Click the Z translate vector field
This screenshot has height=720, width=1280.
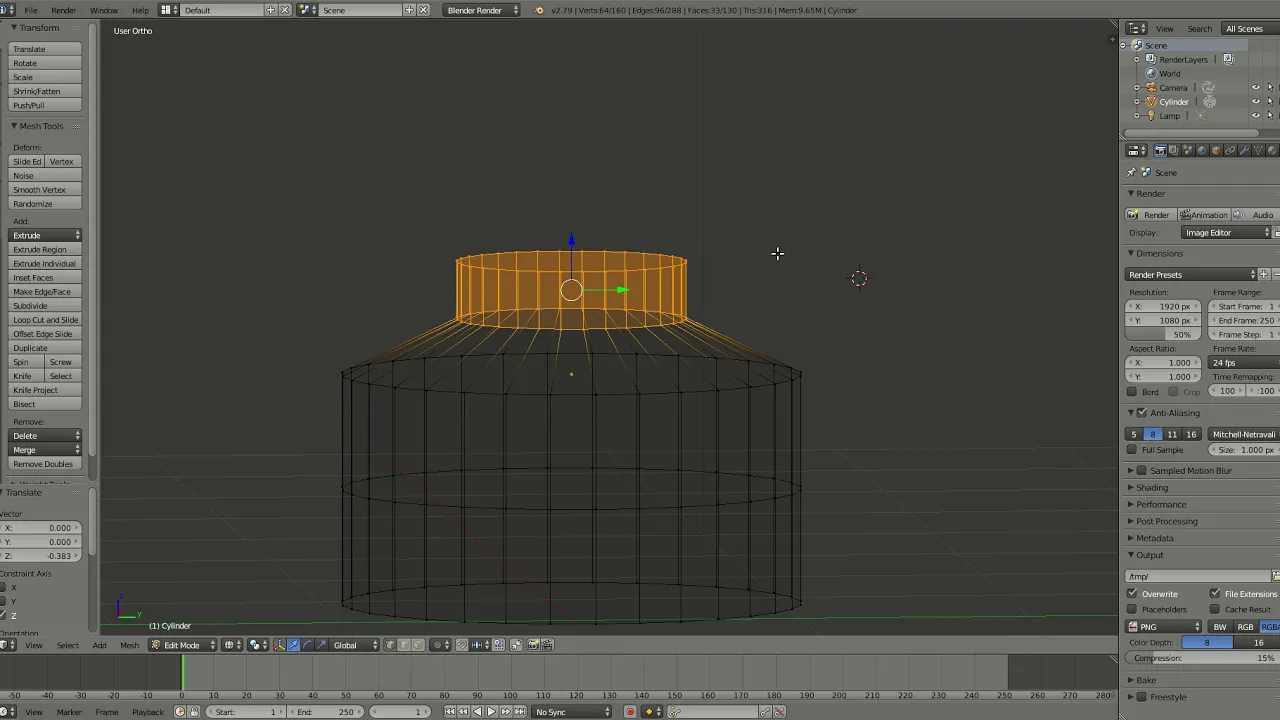point(41,556)
